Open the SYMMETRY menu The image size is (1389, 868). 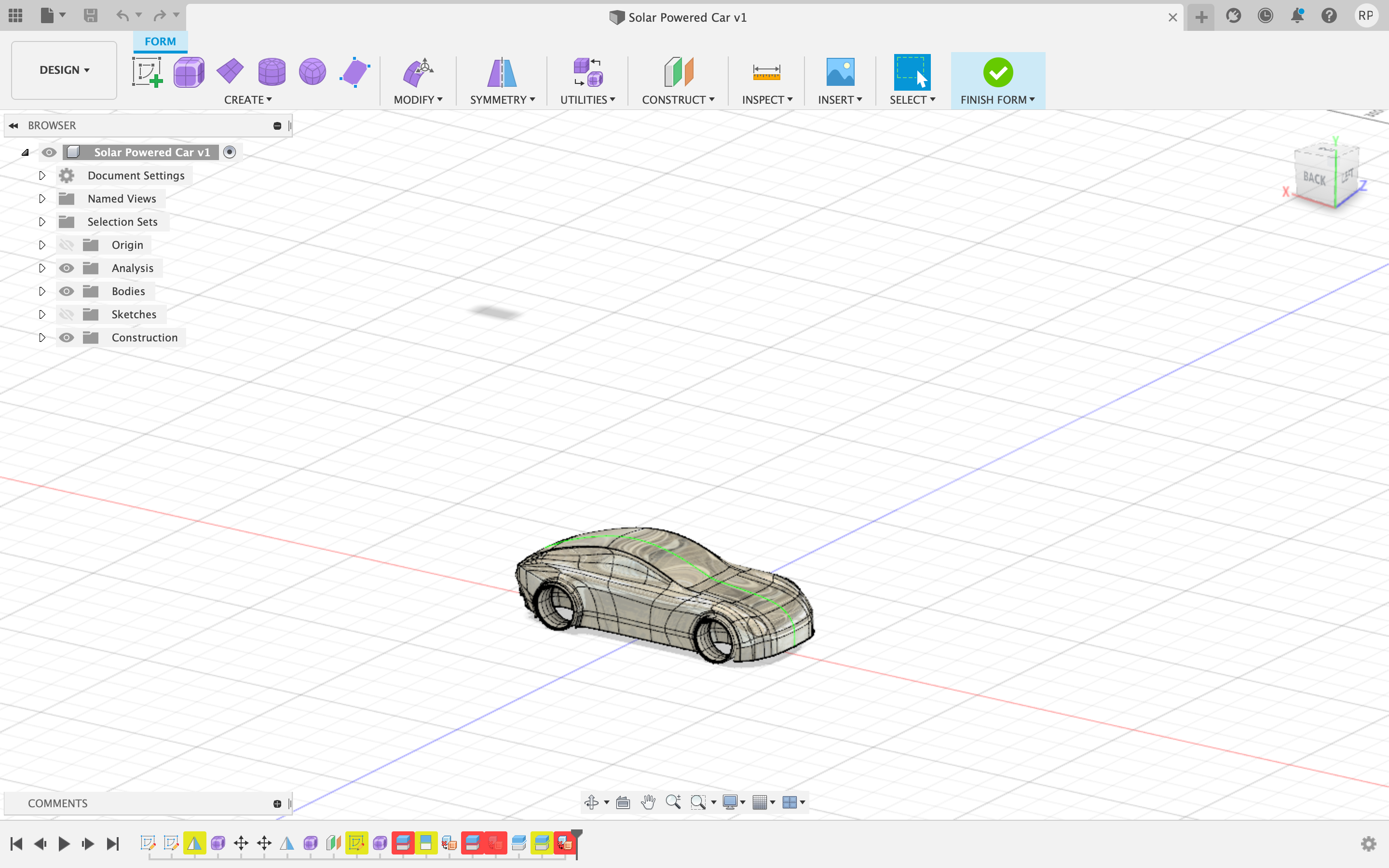(x=502, y=100)
